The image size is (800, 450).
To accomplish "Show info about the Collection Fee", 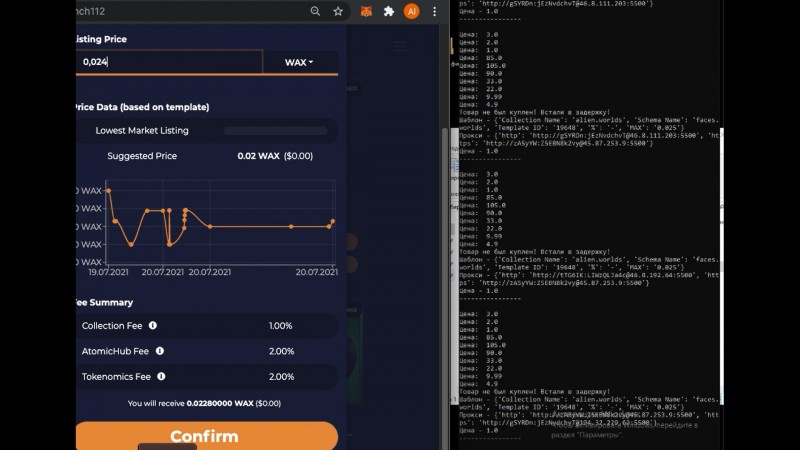I will point(153,326).
